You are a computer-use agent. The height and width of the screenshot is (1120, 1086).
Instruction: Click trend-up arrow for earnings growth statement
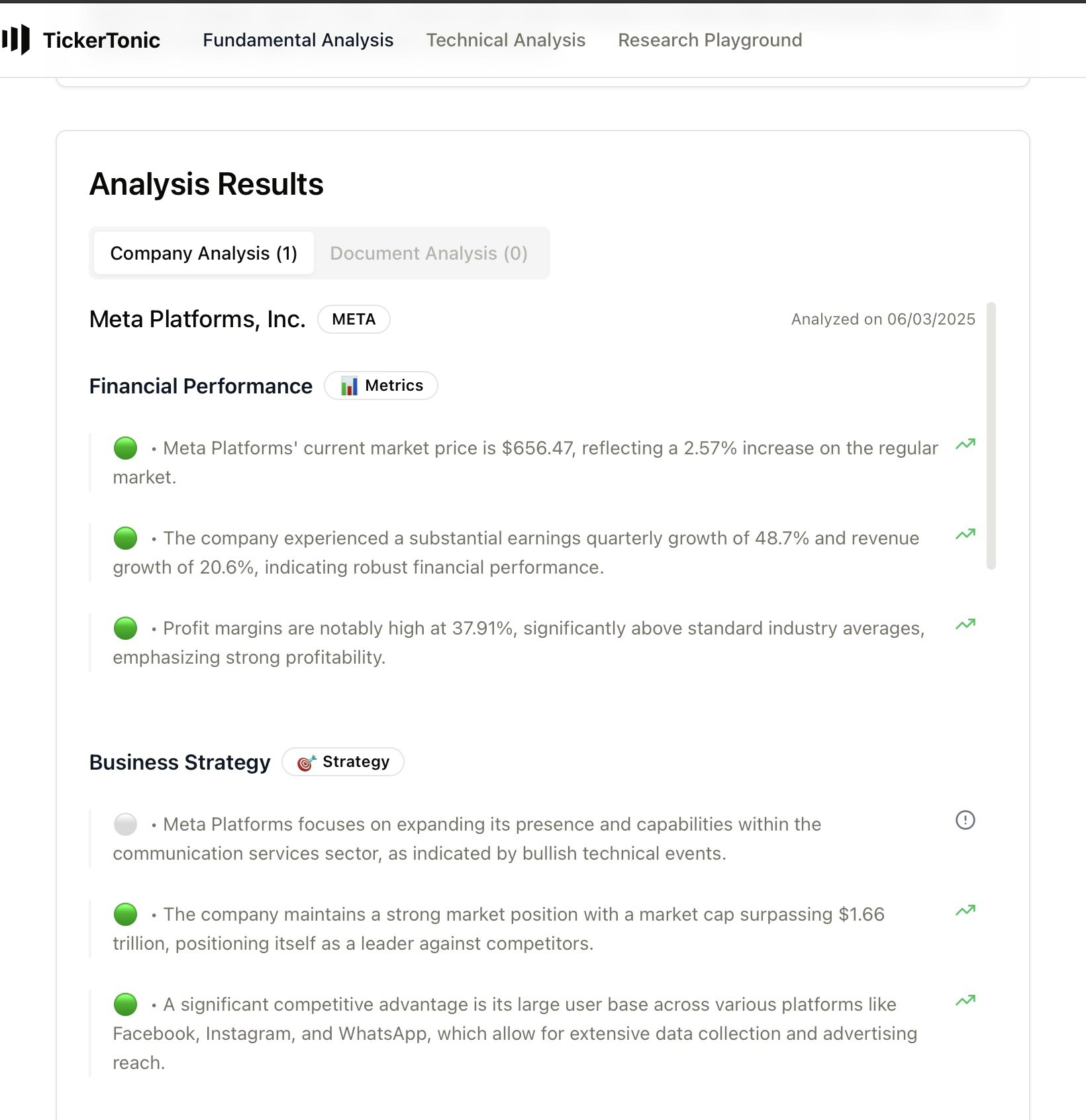[x=965, y=535]
